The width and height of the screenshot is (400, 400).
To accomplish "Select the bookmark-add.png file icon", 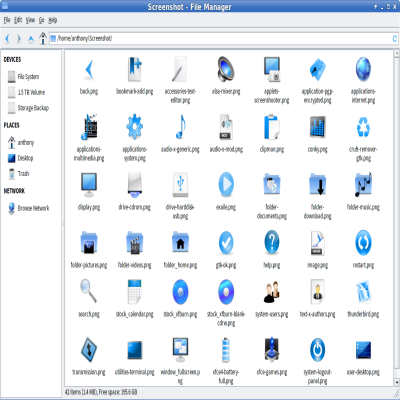I will click(x=134, y=69).
